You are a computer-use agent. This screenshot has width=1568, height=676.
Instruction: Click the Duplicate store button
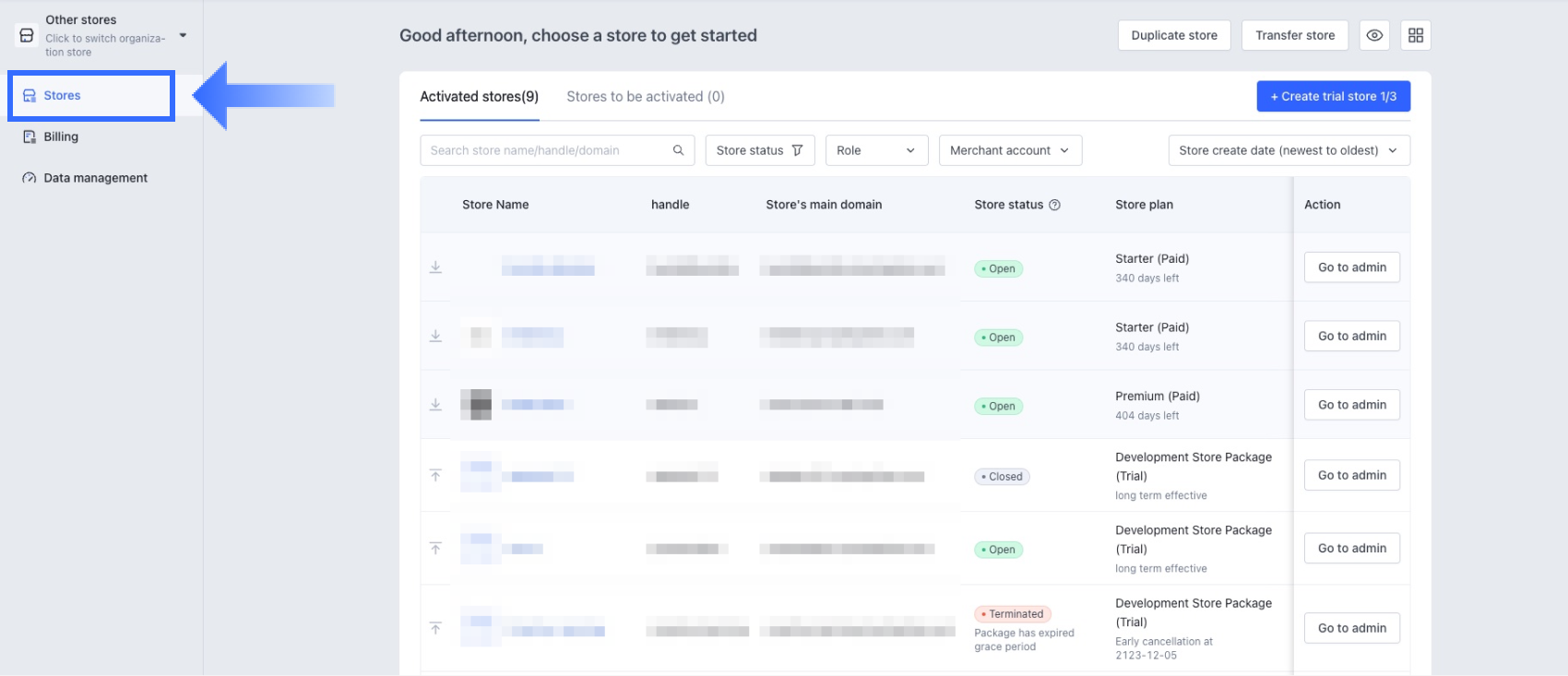coord(1173,36)
